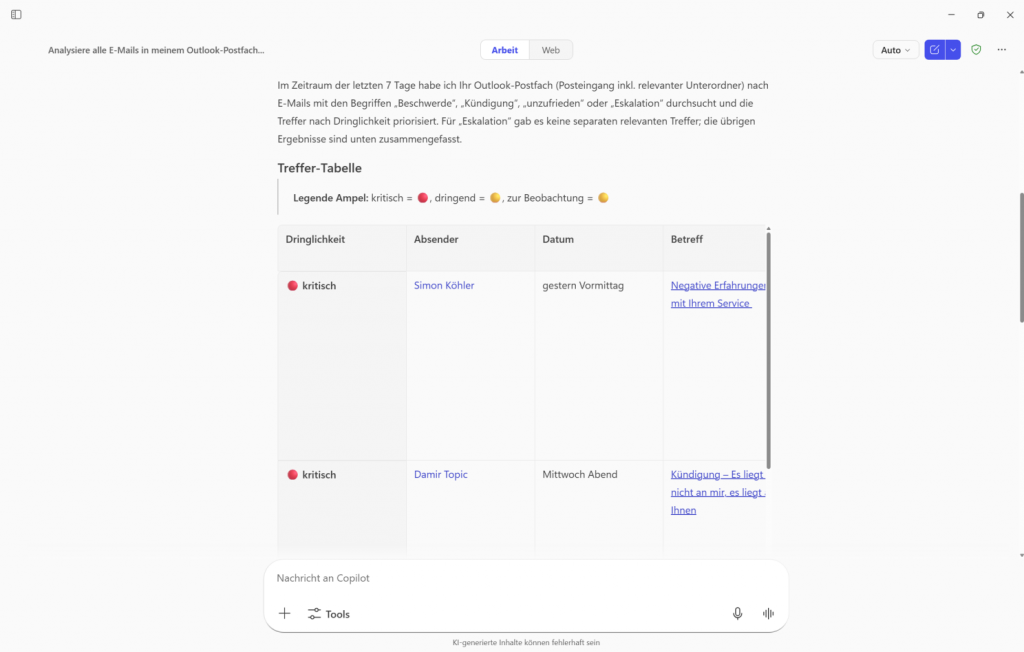Viewport: 1024px width, 652px height.
Task: Toggle the sidebar panel icon
Action: (16, 14)
